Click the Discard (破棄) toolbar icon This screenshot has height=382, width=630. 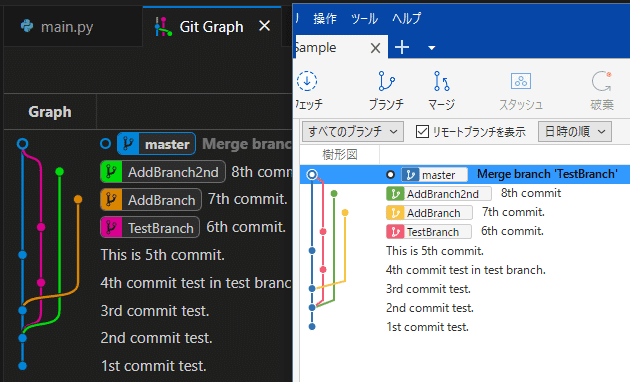(602, 81)
